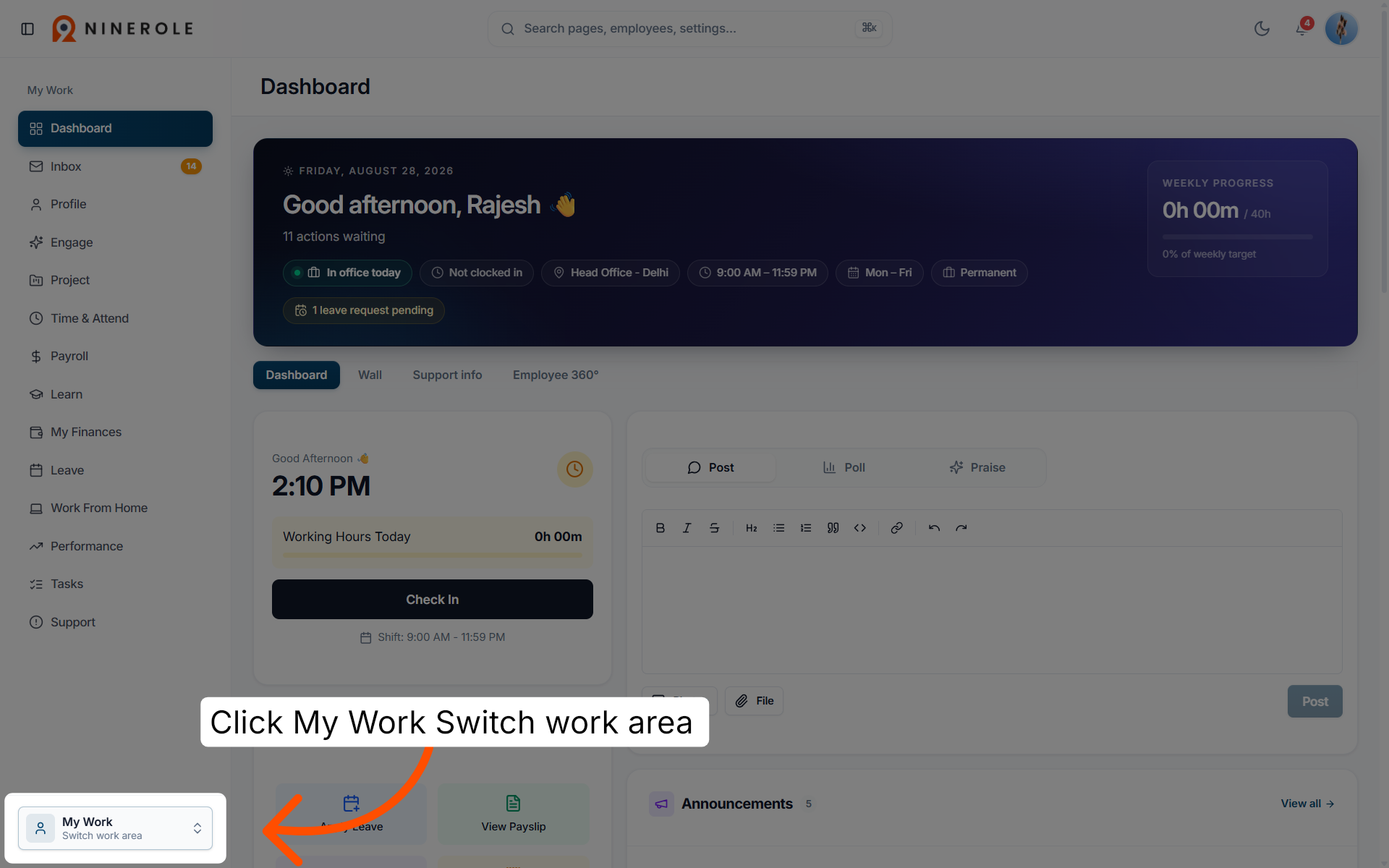
Task: Toggle dark mode moon icon
Action: click(1262, 29)
